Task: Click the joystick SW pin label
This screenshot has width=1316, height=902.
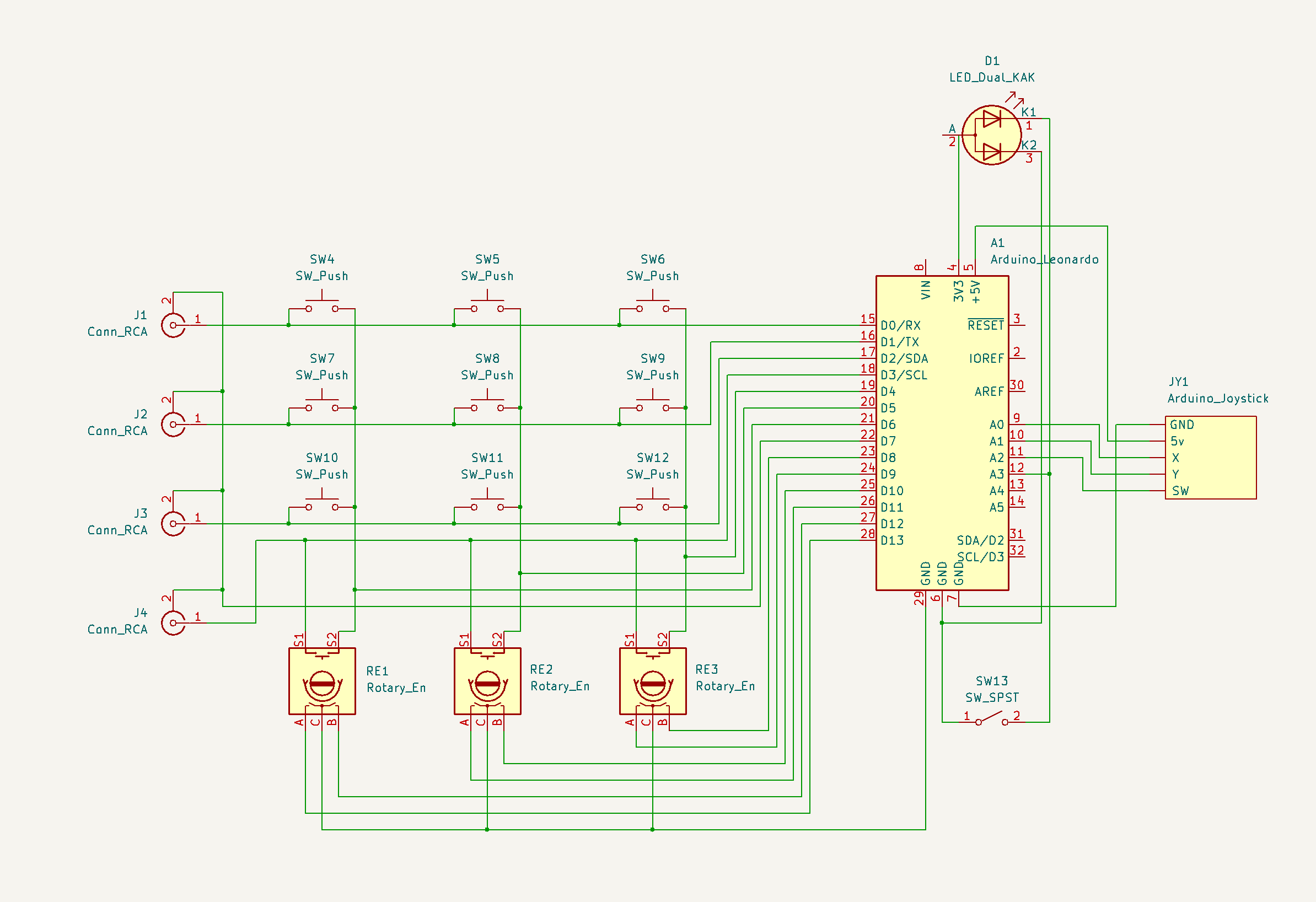Action: (1180, 491)
